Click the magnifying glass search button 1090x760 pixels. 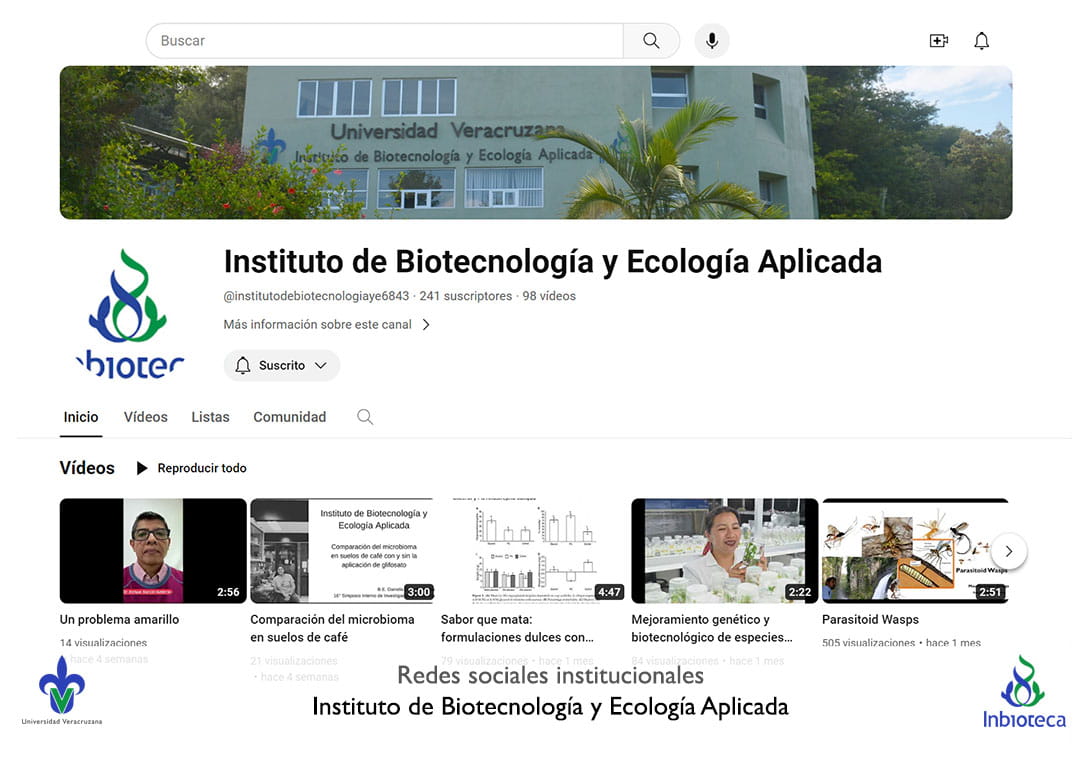pyautogui.click(x=651, y=41)
